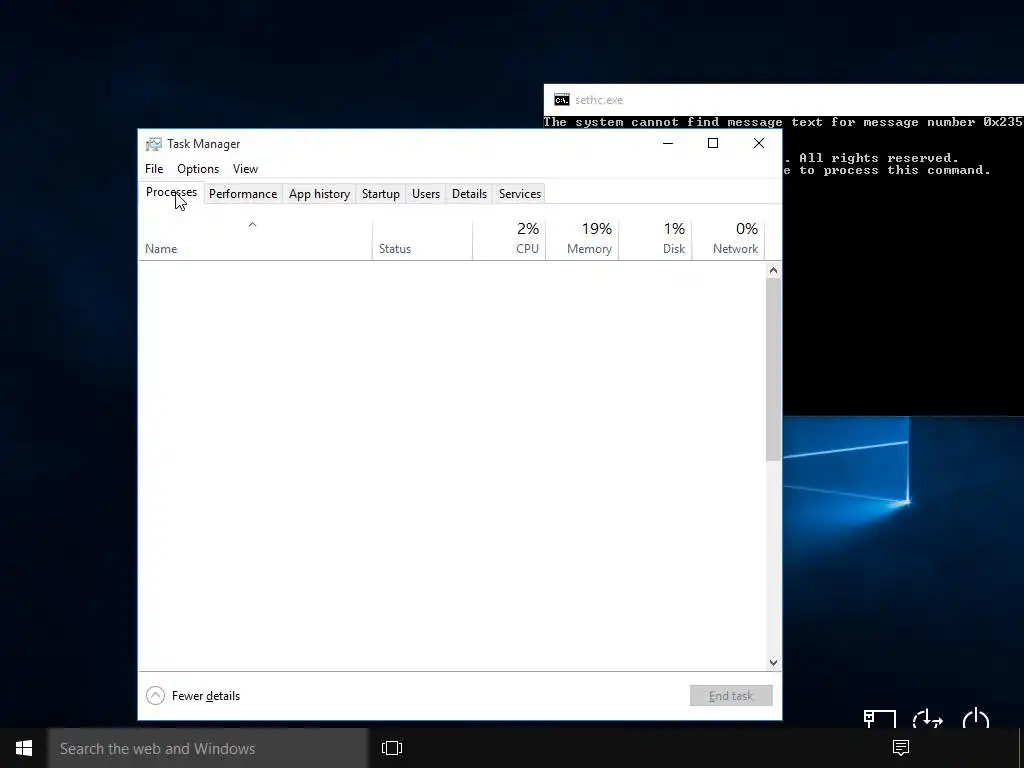Sort by Disk usage column
The height and width of the screenshot is (768, 1024).
coord(656,239)
